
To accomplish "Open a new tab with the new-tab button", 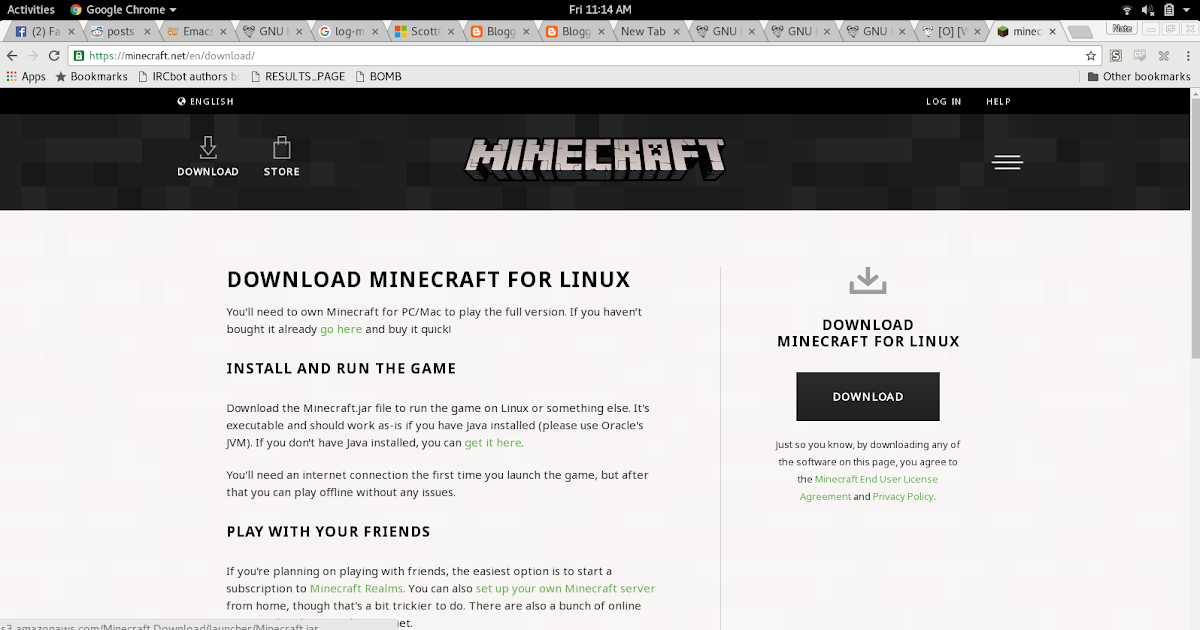I will (1079, 32).
